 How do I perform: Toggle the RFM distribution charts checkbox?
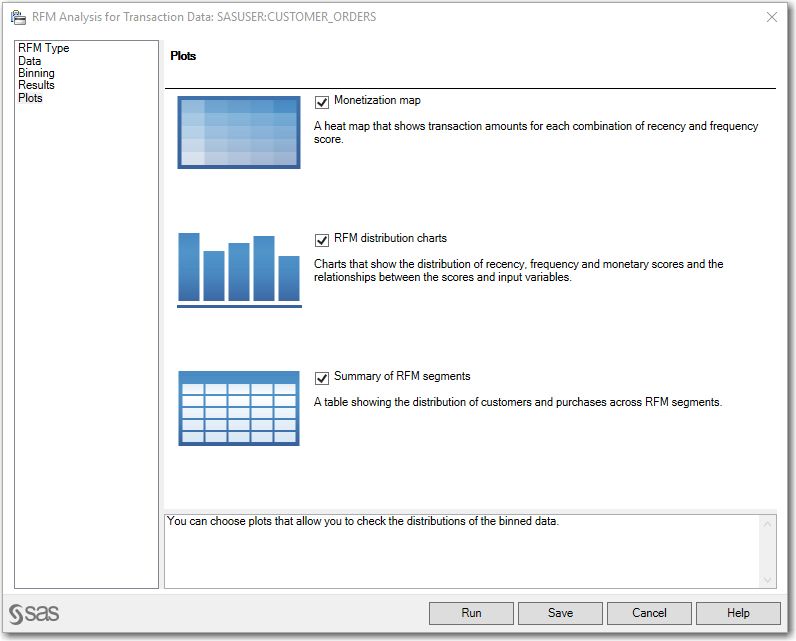pyautogui.click(x=322, y=240)
